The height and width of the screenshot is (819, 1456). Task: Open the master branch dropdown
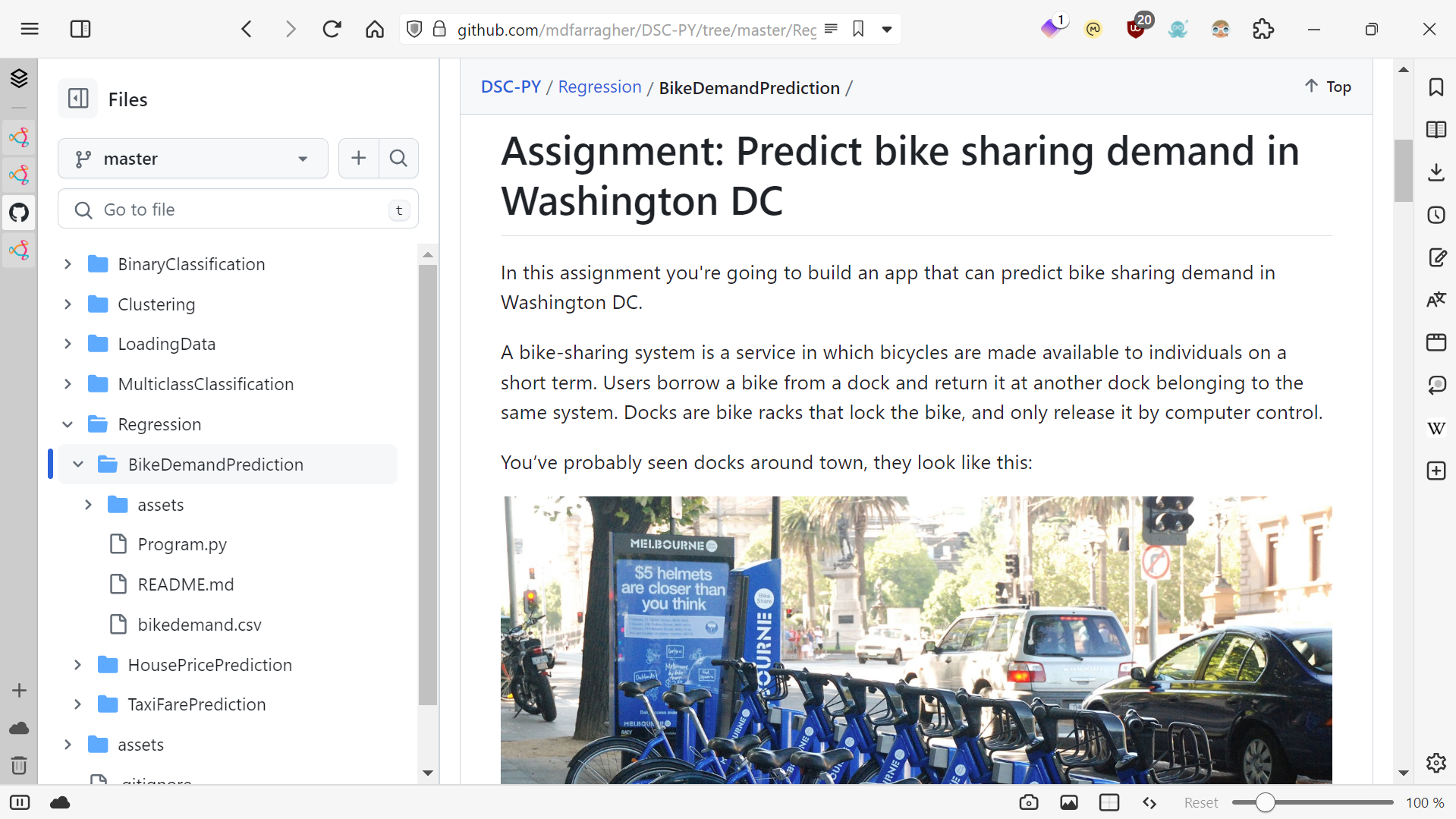click(x=192, y=158)
